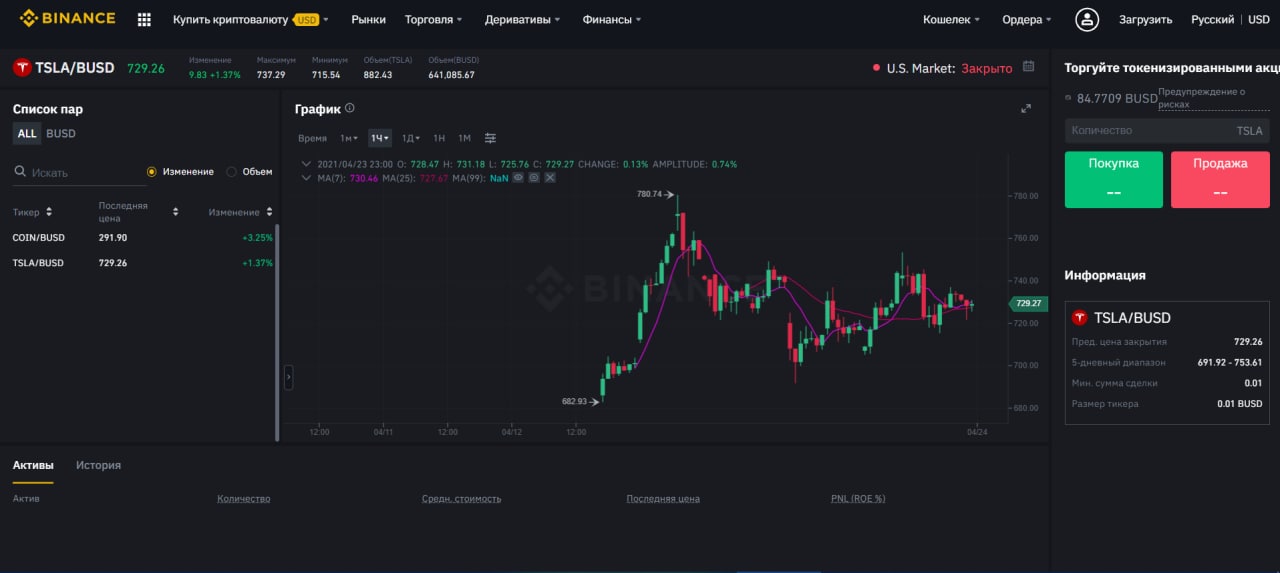The height and width of the screenshot is (573, 1280).
Task: Open the user profile avatar icon
Action: 1087,19
